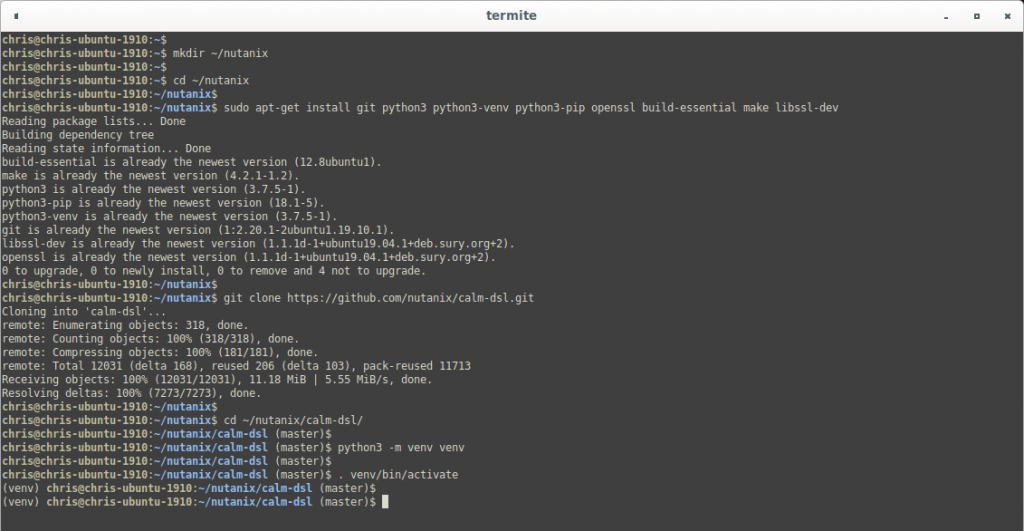
Task: Click the '. venv/bin/activate' command text
Action: (x=398, y=475)
